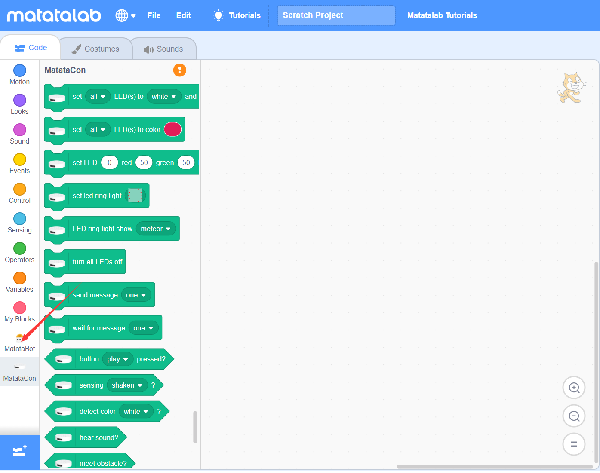Click the add extension button
This screenshot has height=473, width=600.
pyautogui.click(x=20, y=452)
